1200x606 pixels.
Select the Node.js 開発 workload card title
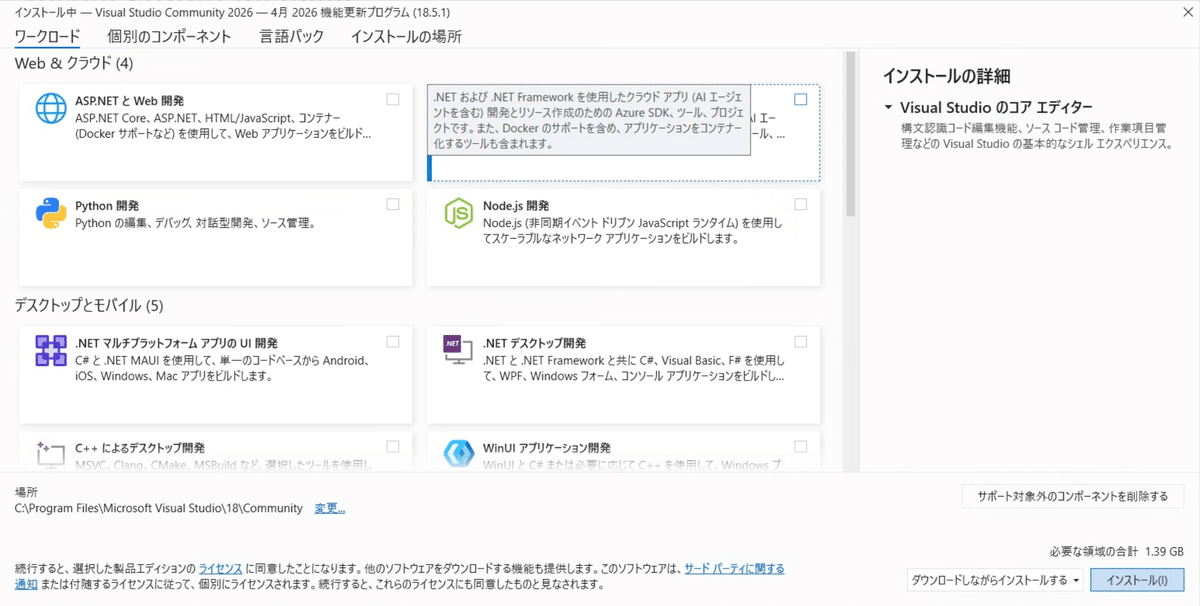[x=516, y=206]
